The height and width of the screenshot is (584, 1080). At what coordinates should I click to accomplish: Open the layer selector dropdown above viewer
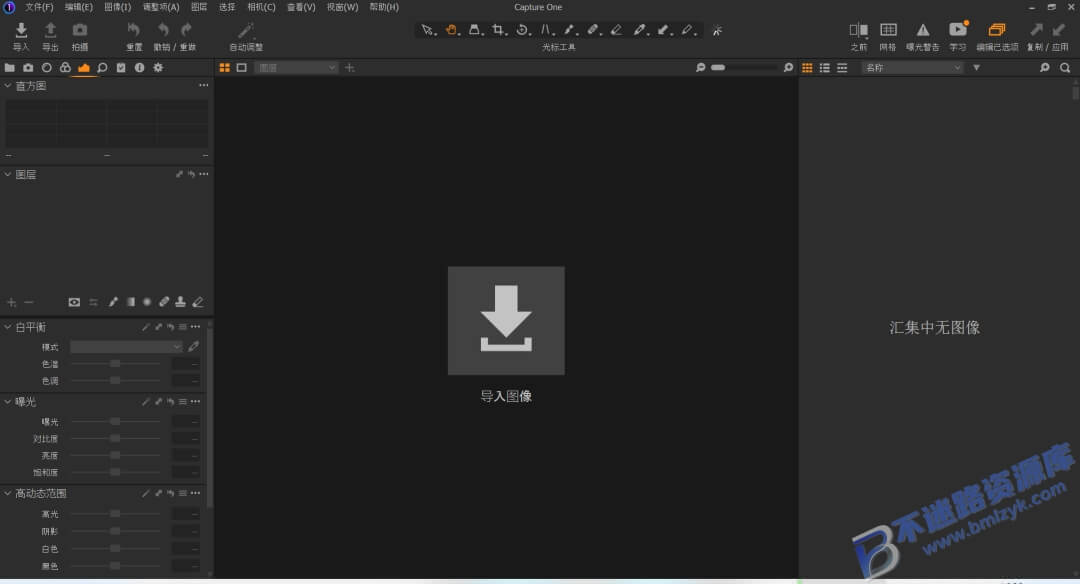[296, 67]
